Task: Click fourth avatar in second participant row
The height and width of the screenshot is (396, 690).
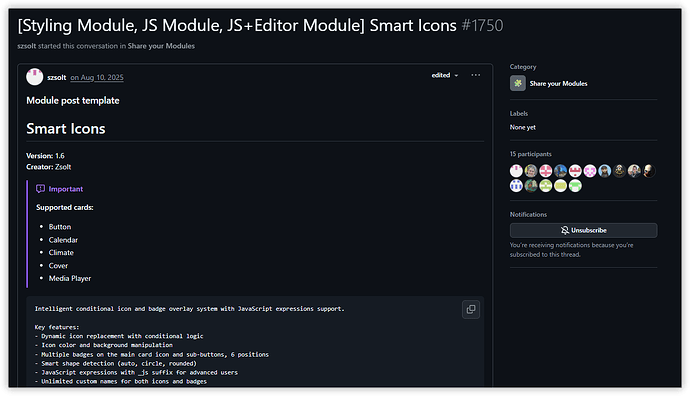Action: tap(560, 186)
